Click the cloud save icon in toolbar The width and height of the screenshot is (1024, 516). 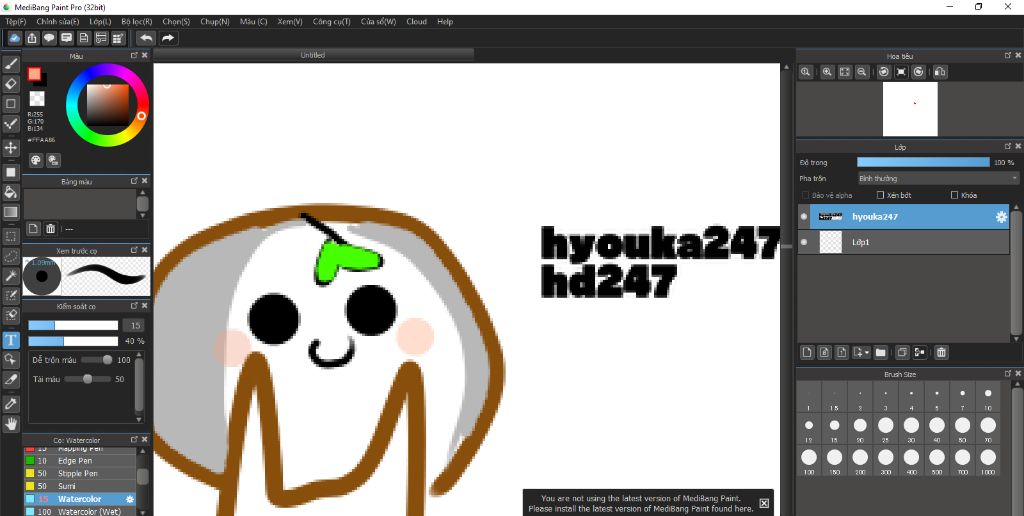click(x=14, y=38)
